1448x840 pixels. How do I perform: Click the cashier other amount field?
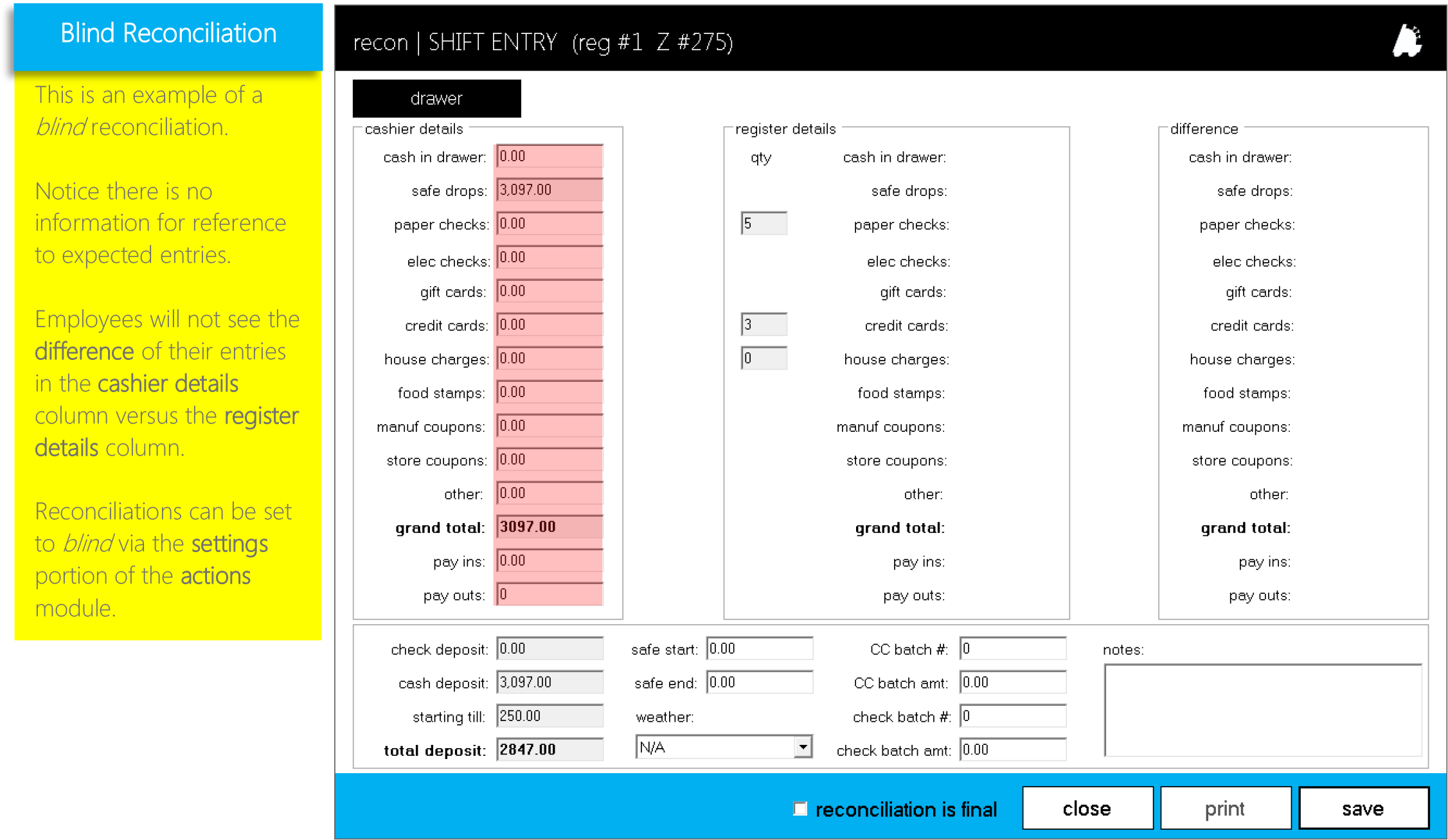point(550,493)
